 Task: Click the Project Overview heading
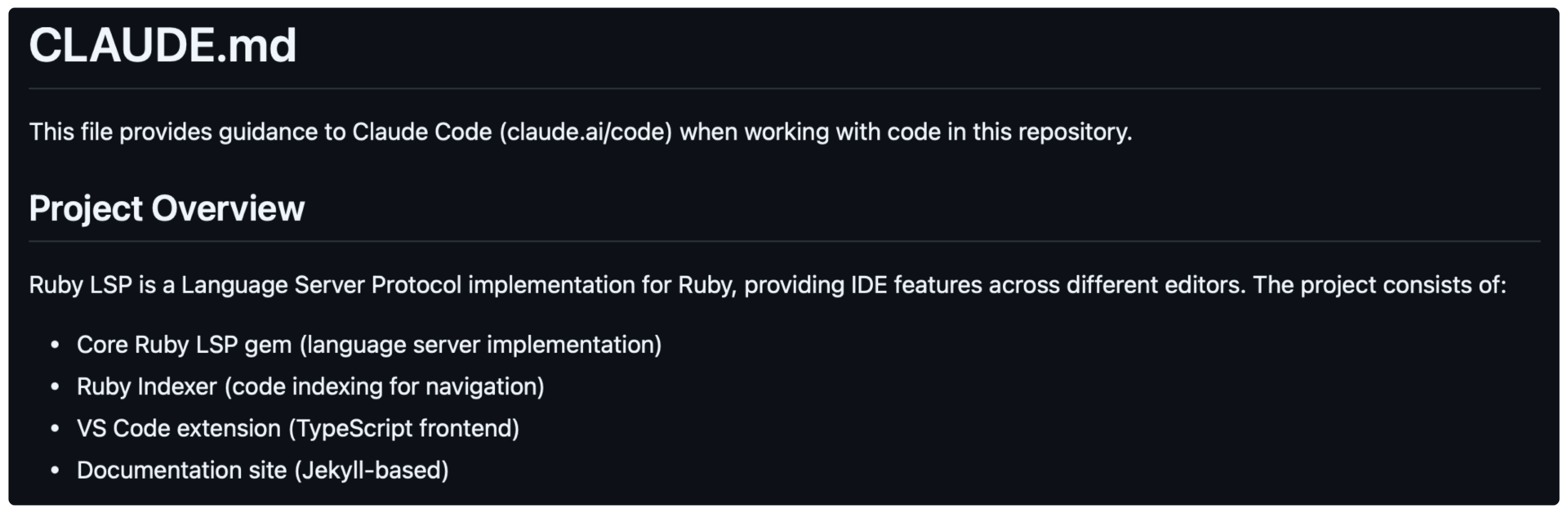click(167, 208)
